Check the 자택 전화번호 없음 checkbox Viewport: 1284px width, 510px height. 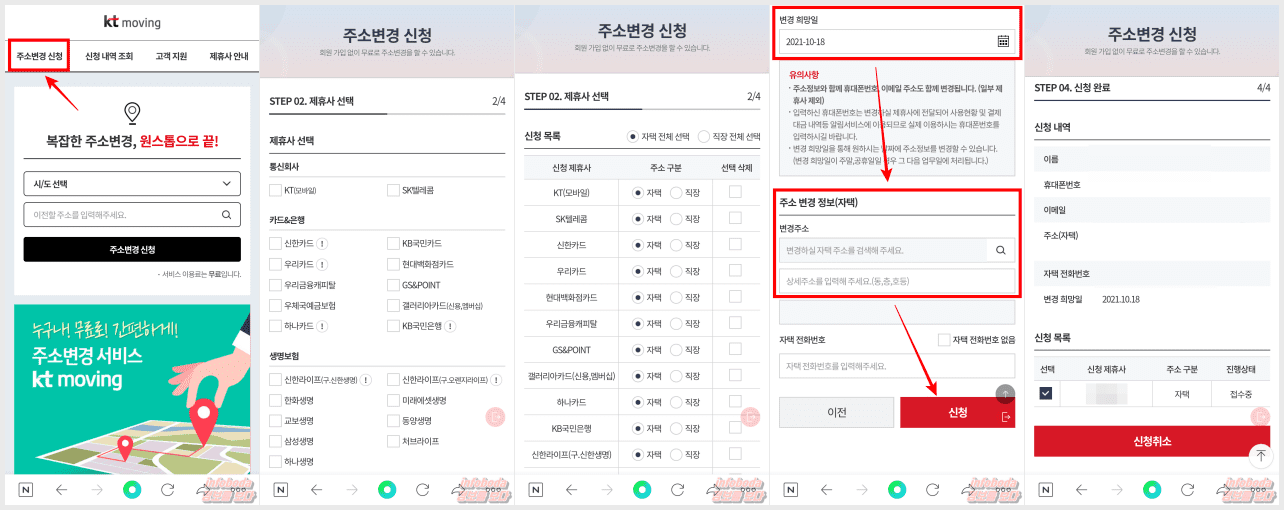coord(943,340)
